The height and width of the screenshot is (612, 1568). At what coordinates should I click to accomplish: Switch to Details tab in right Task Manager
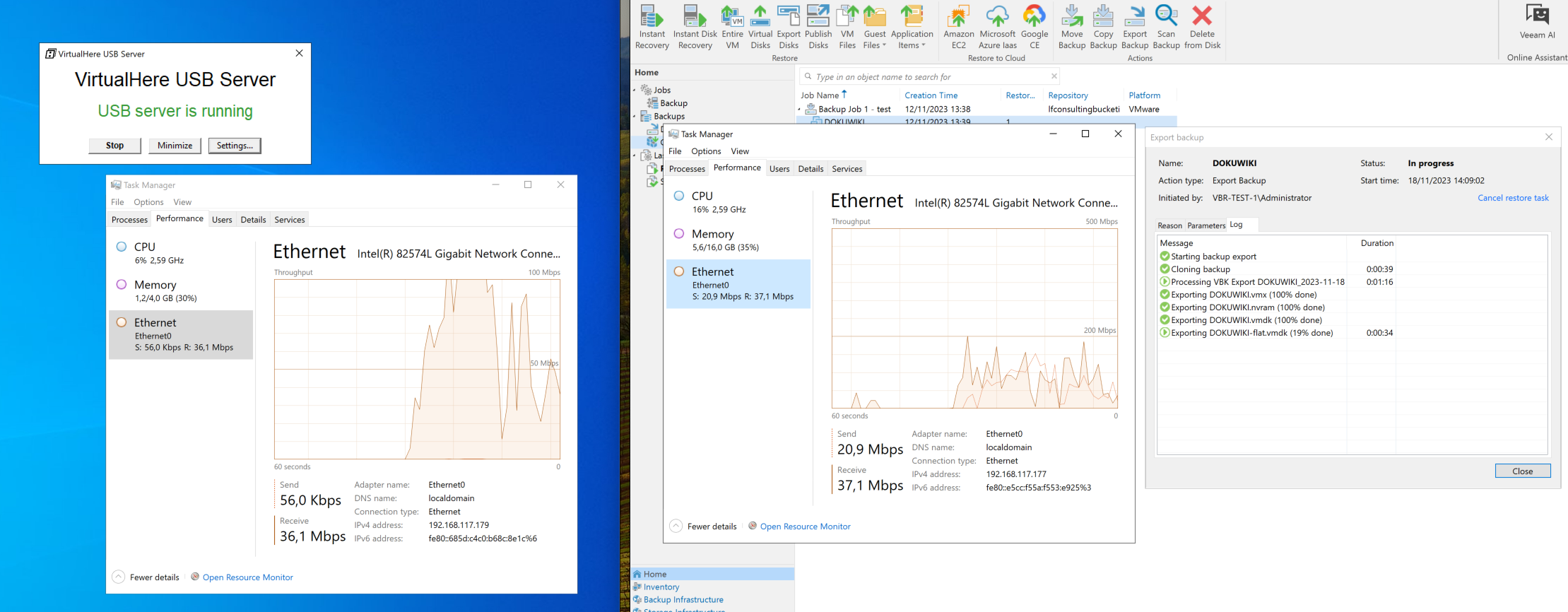810,169
